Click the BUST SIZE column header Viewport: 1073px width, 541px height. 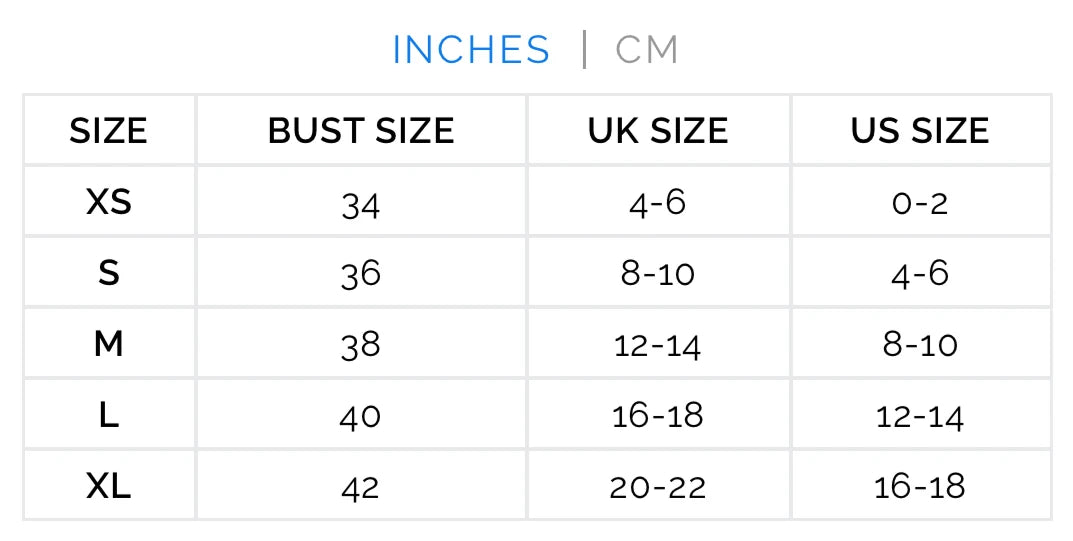click(361, 131)
